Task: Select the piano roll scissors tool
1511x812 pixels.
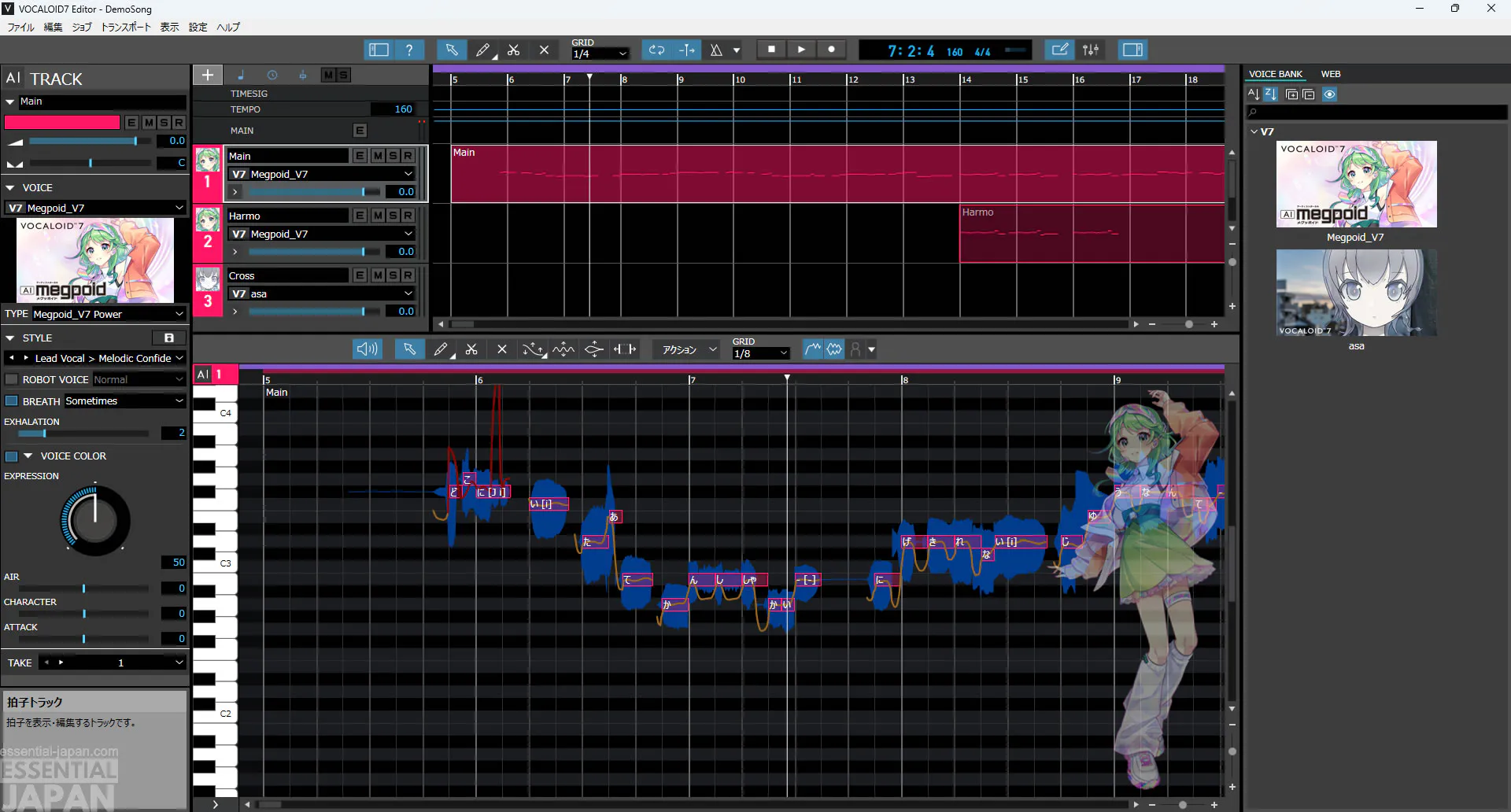Action: (471, 349)
